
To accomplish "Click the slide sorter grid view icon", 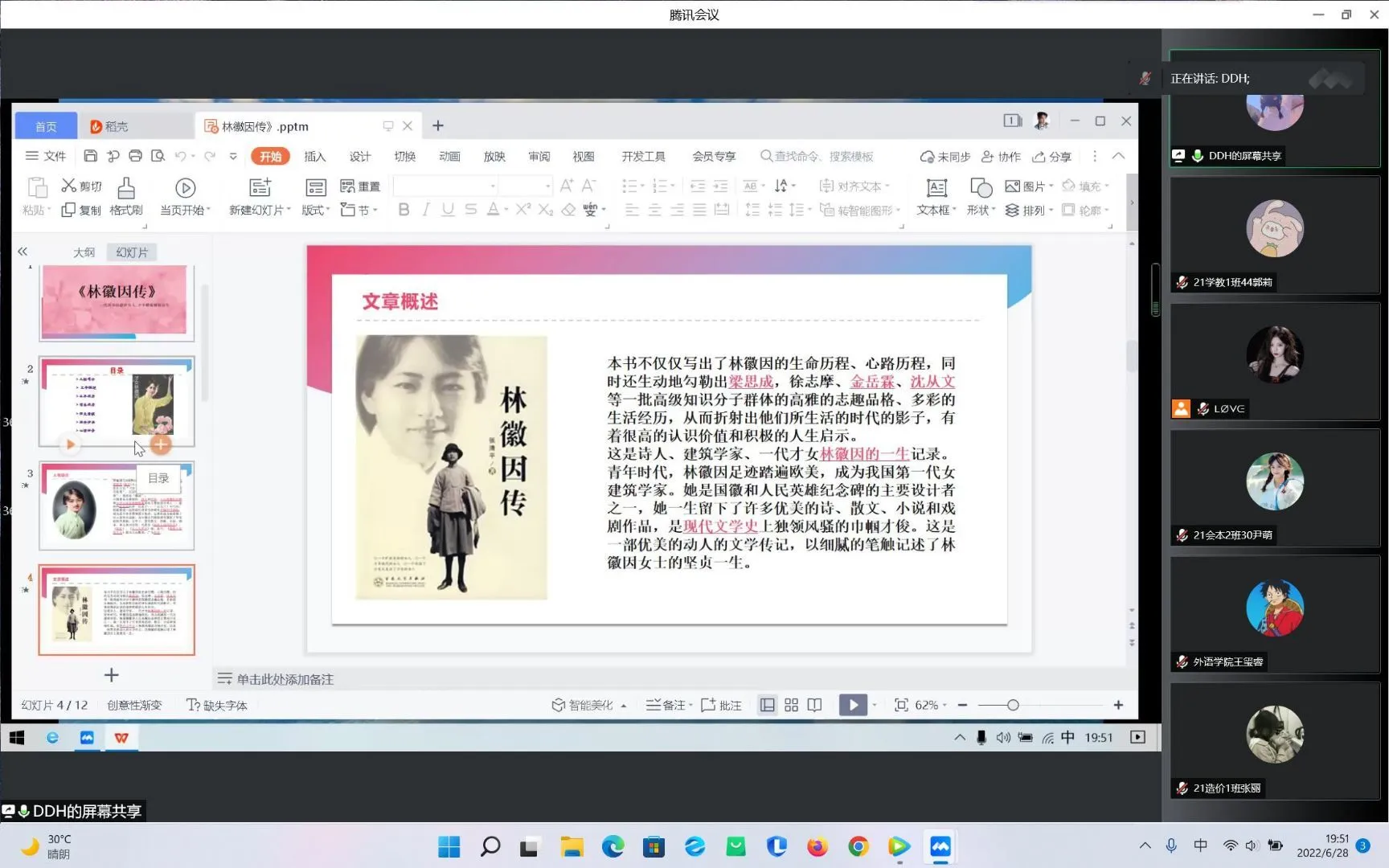I will coord(791,705).
